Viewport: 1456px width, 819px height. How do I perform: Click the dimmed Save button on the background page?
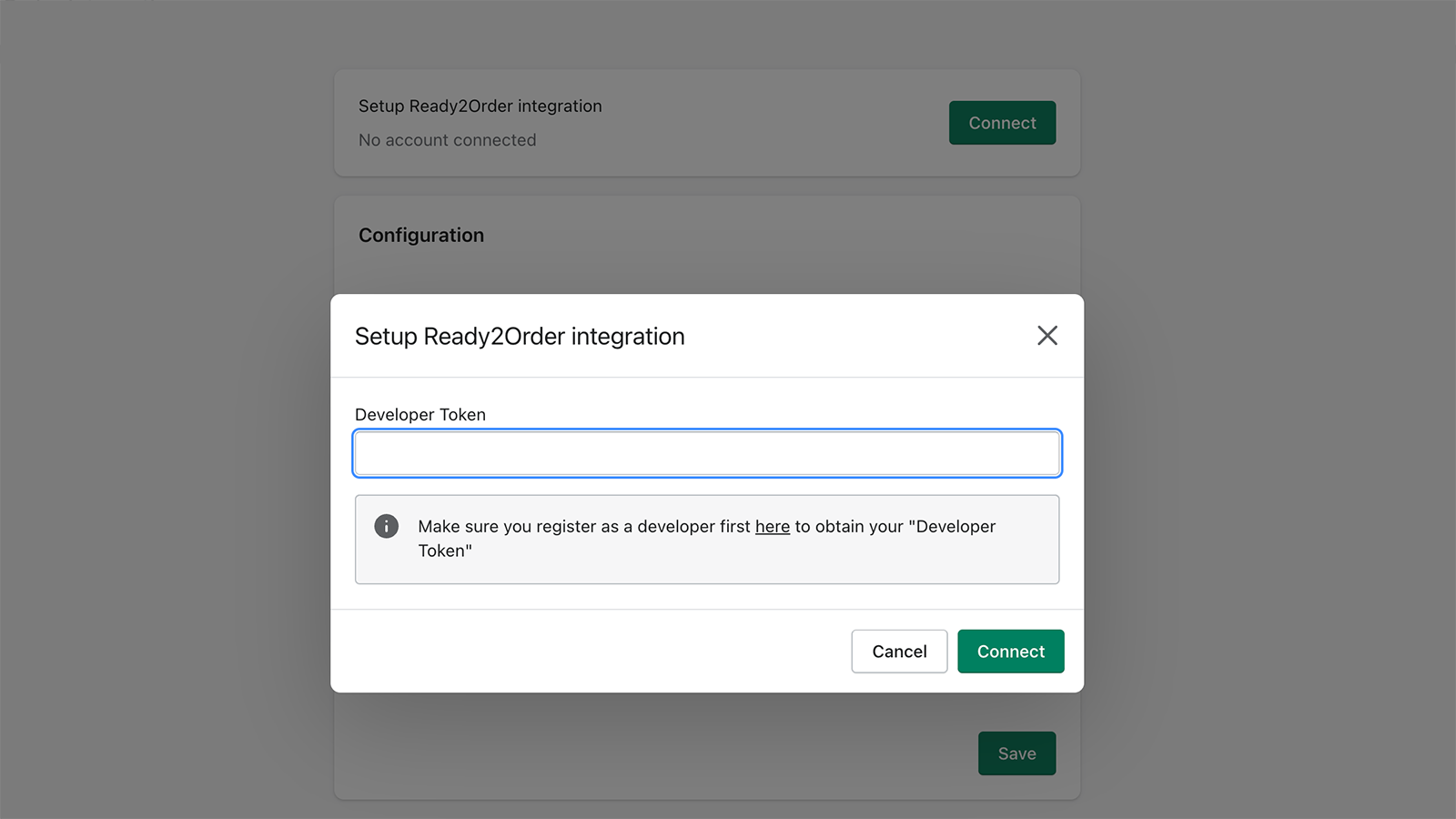1016,753
